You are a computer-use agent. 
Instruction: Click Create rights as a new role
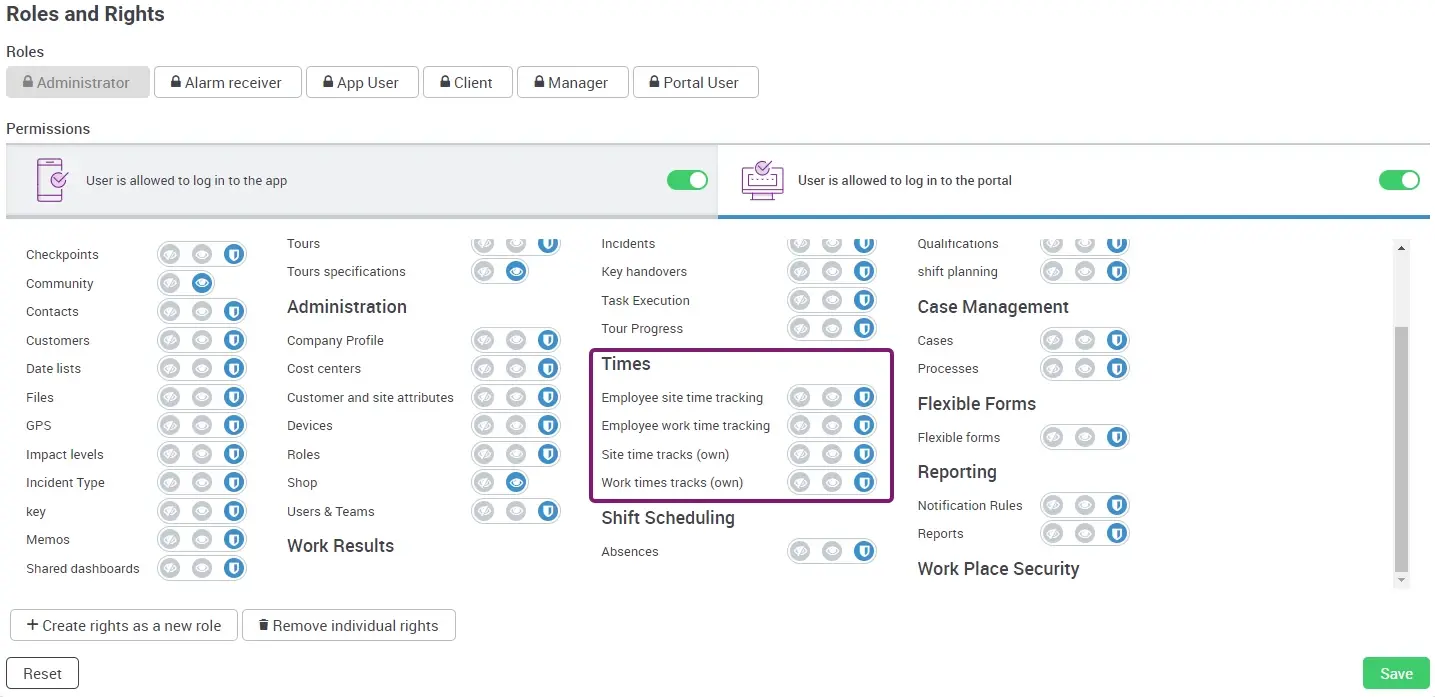[x=124, y=625]
